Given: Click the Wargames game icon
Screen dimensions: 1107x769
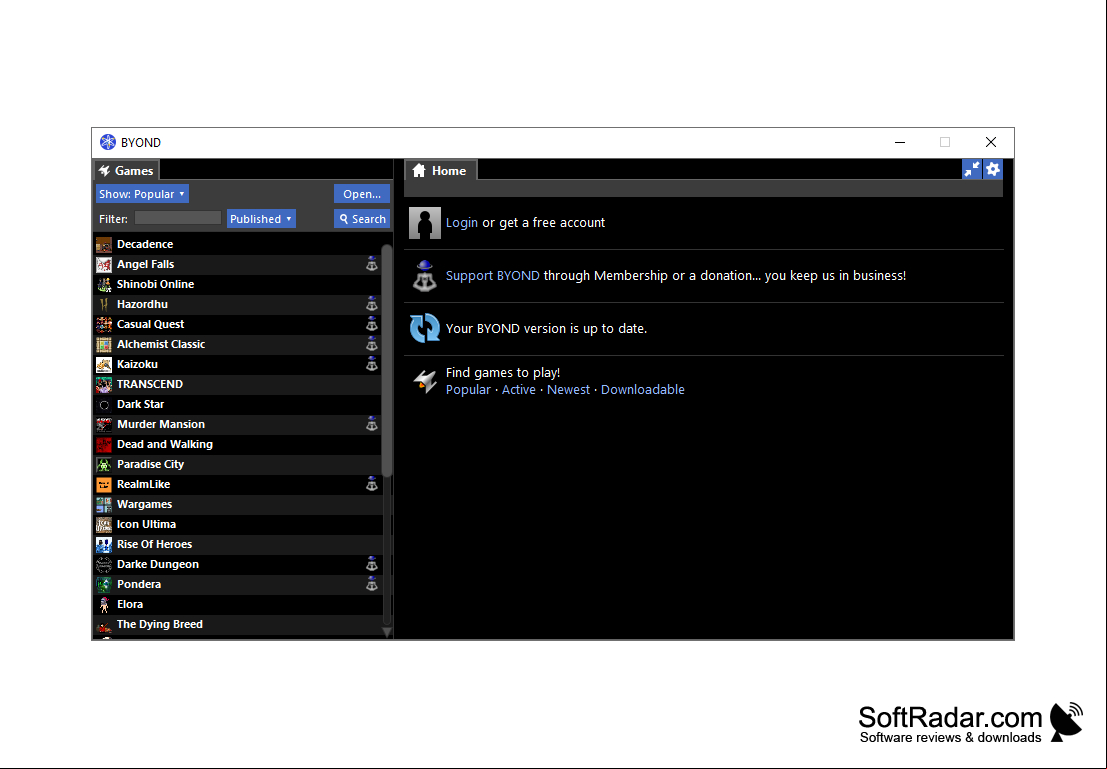Looking at the screenshot, I should coord(104,504).
